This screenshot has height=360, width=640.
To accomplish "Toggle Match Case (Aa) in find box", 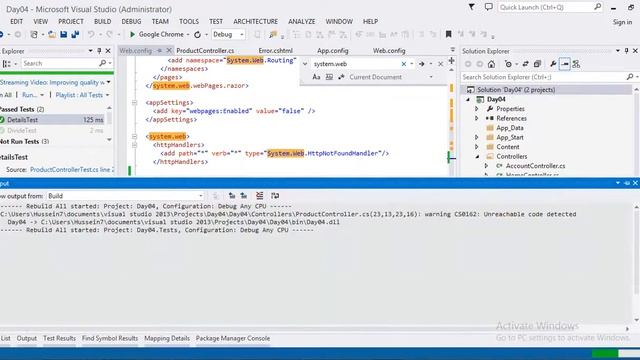I will tap(316, 77).
